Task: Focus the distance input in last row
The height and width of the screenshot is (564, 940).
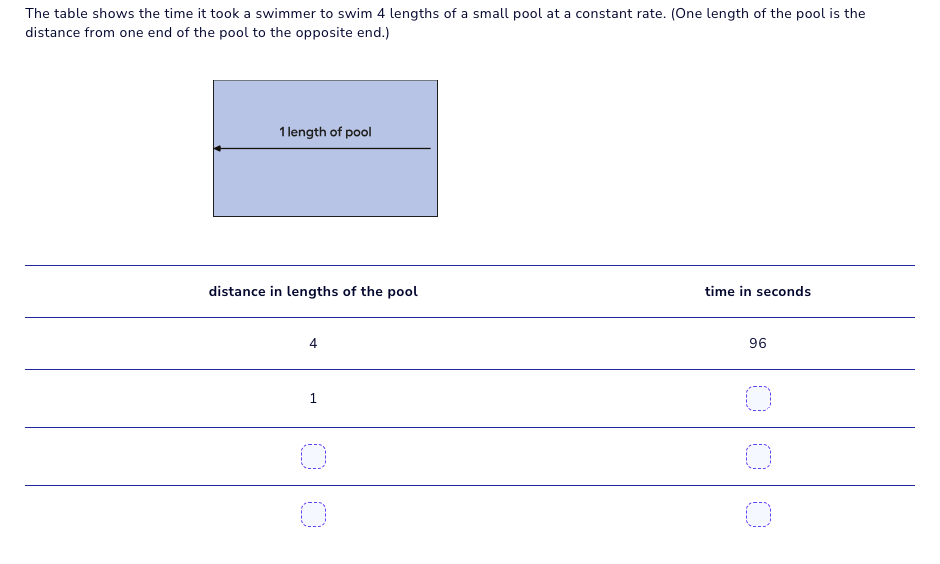Action: pos(313,515)
